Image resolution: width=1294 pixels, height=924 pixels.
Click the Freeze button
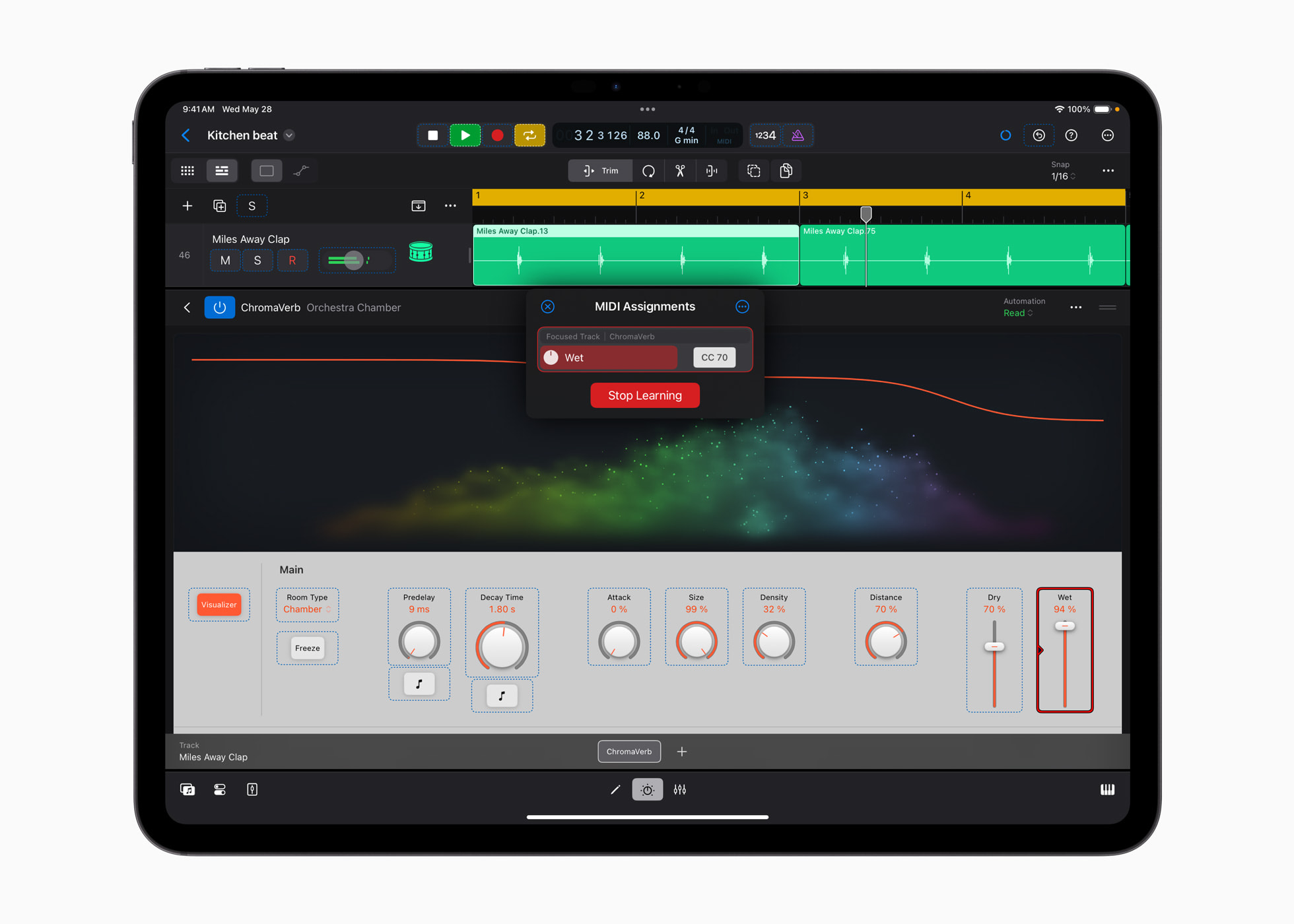306,647
